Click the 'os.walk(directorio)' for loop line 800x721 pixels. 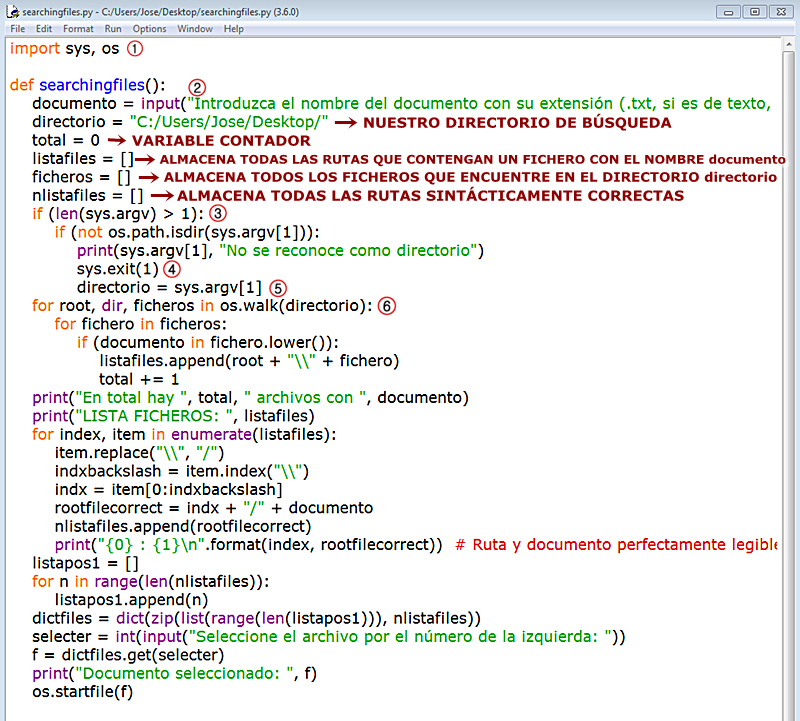coord(202,306)
